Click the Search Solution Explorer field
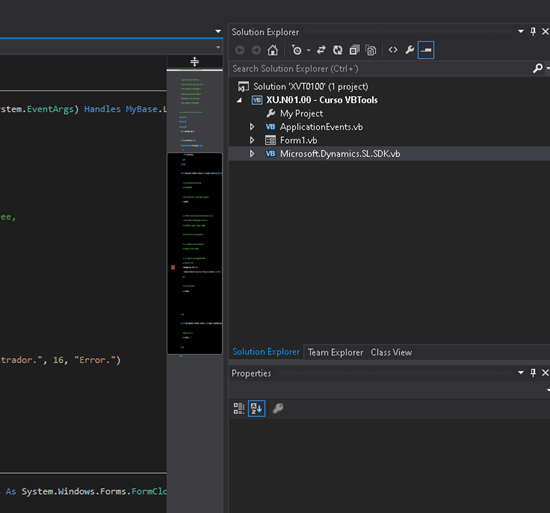550x513 pixels. 381,68
